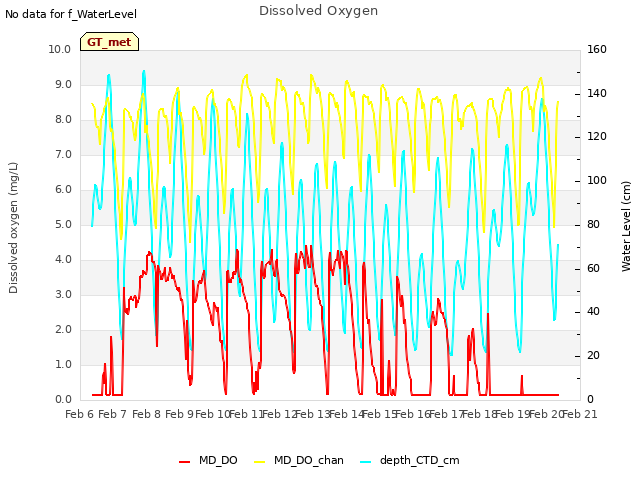
Task: Click the 80 water level axis value
Action: click(x=593, y=224)
